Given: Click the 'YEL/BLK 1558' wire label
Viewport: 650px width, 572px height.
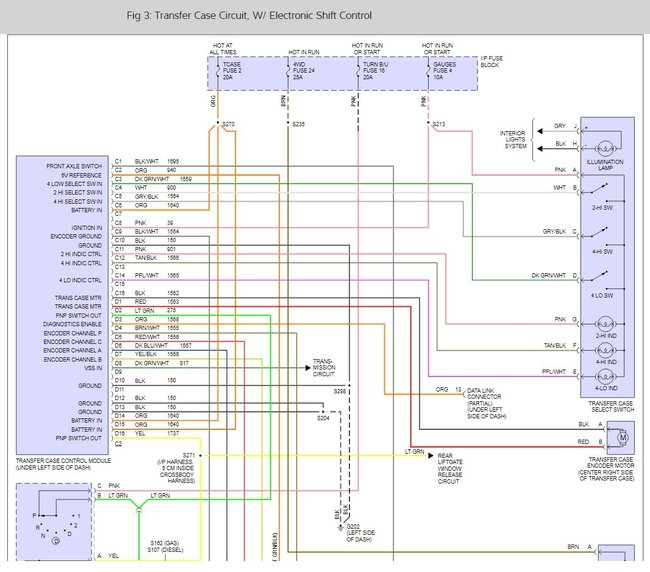Looking at the screenshot, I should coord(157,354).
